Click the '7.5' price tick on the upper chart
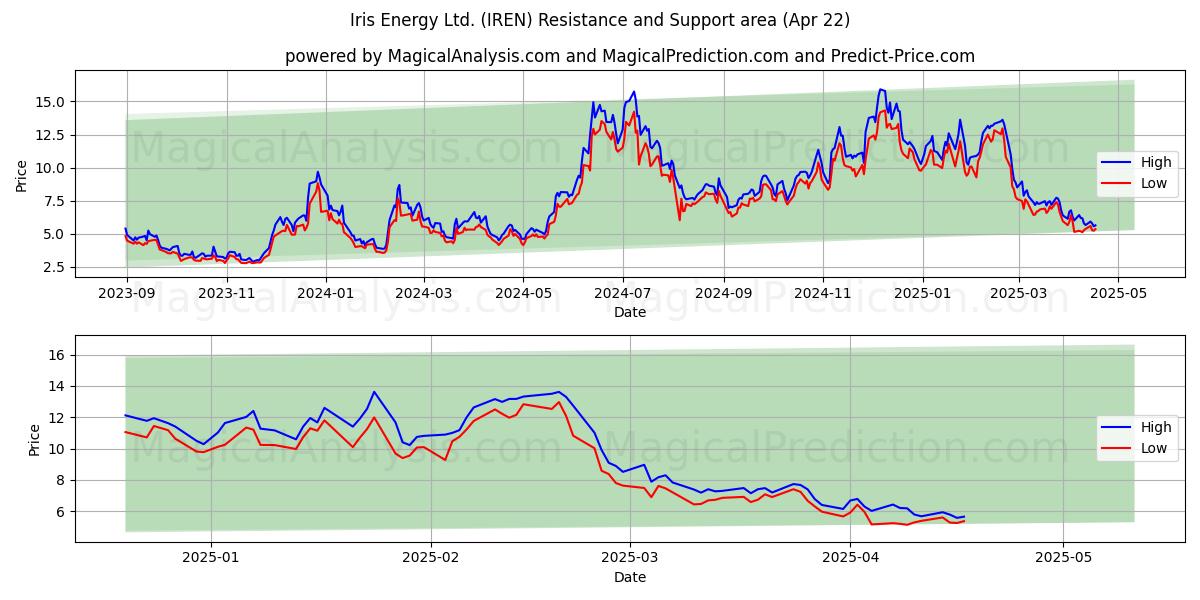The width and height of the screenshot is (1200, 600). click(x=54, y=201)
